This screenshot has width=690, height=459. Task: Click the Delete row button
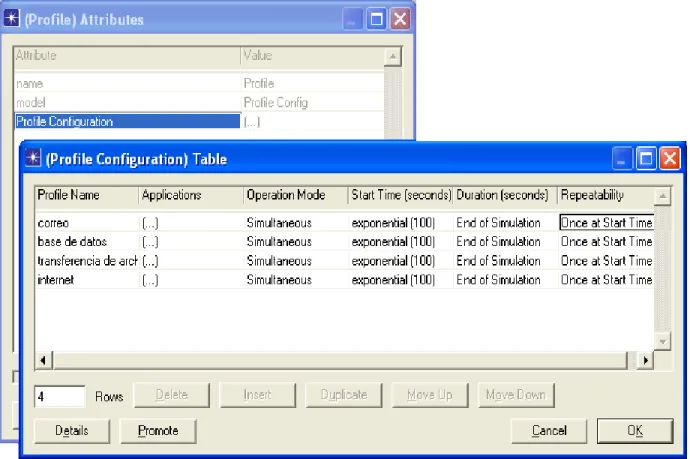click(172, 395)
